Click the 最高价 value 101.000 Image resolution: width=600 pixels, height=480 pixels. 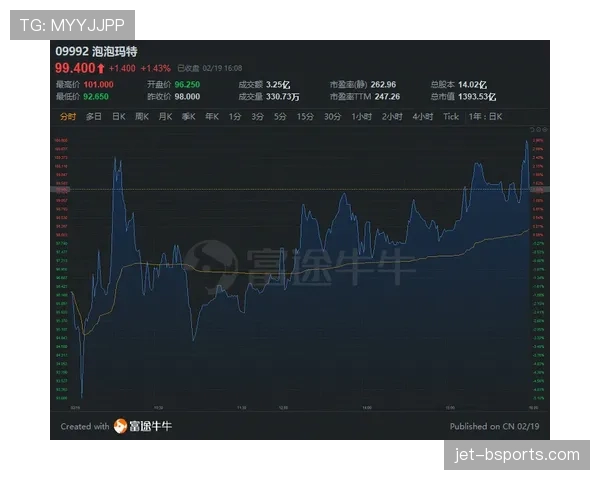(x=98, y=85)
